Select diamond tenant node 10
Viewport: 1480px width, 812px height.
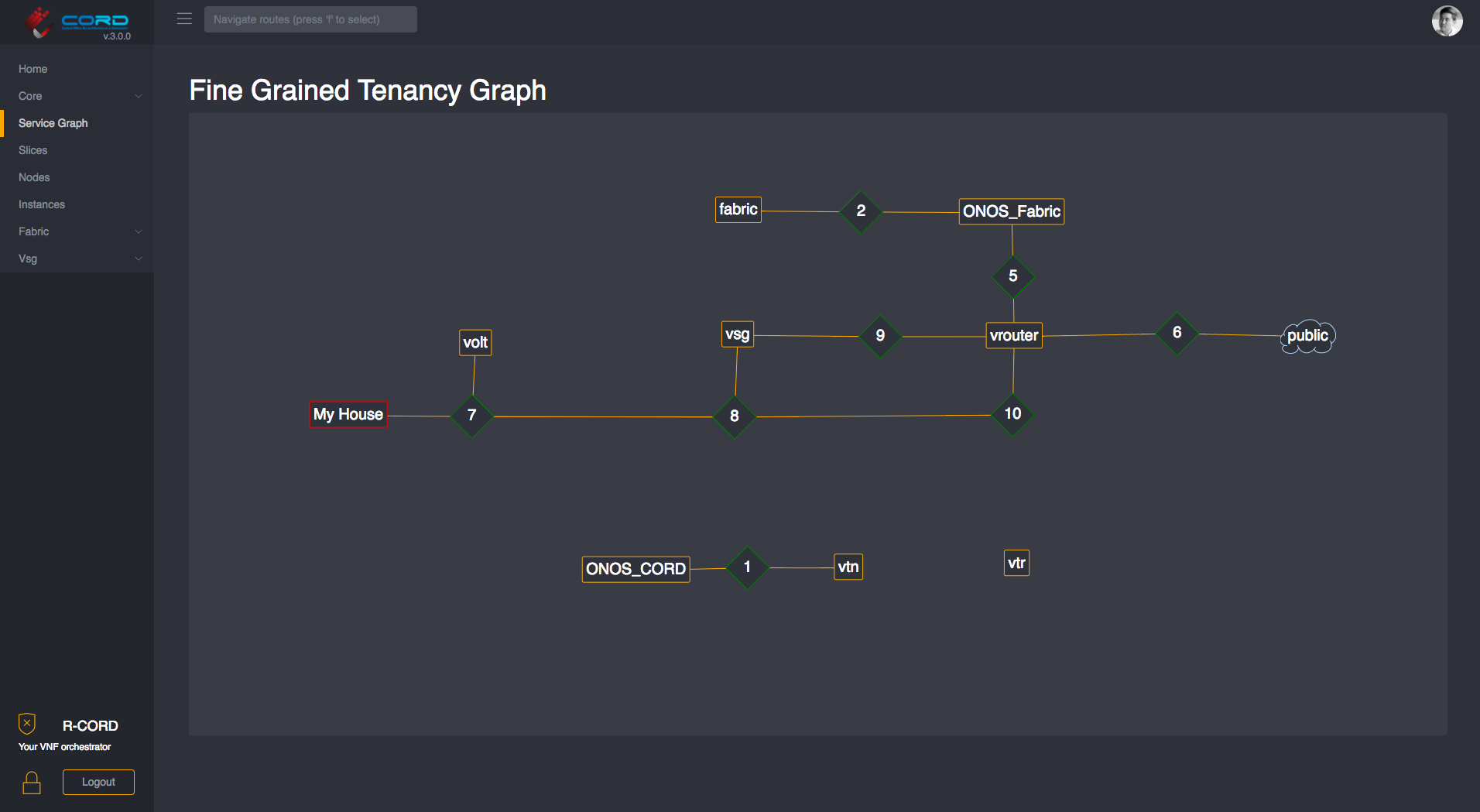coord(1012,414)
